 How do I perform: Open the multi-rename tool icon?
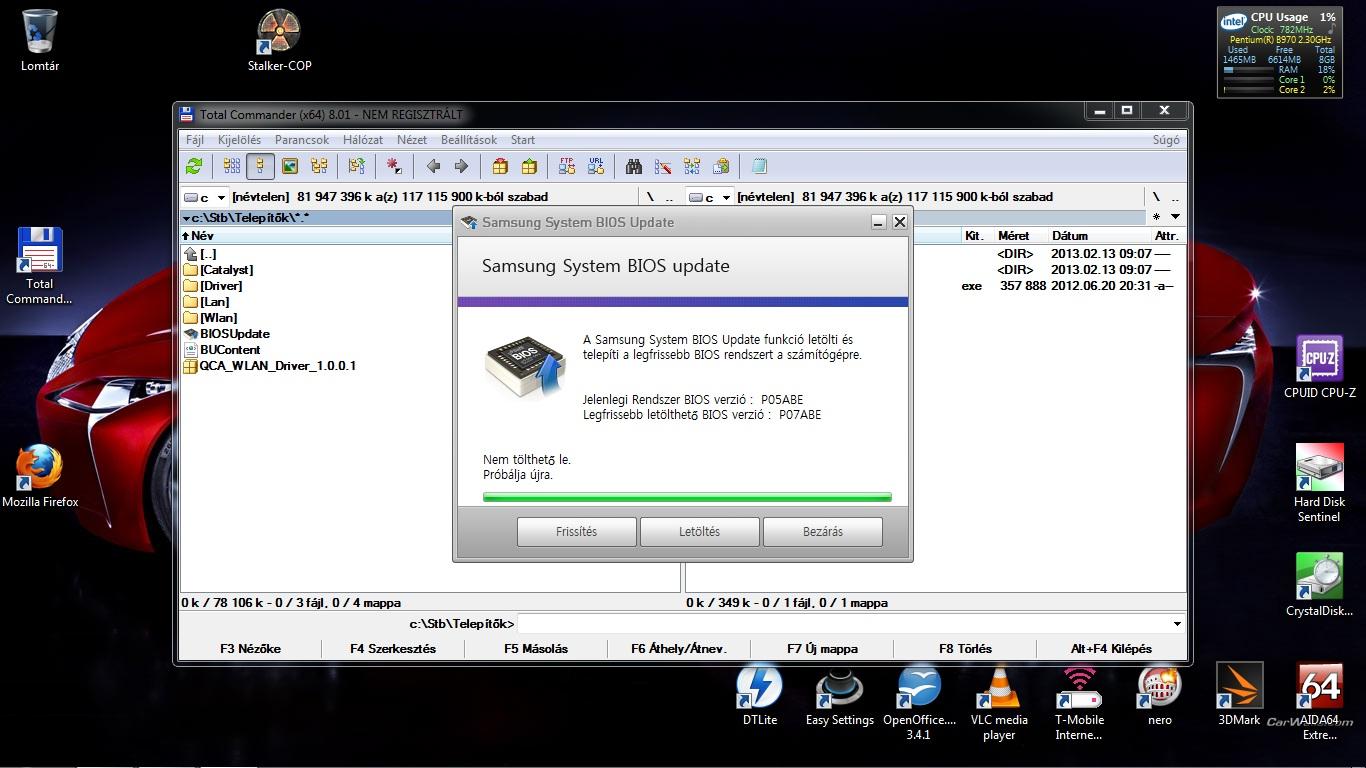coord(663,166)
